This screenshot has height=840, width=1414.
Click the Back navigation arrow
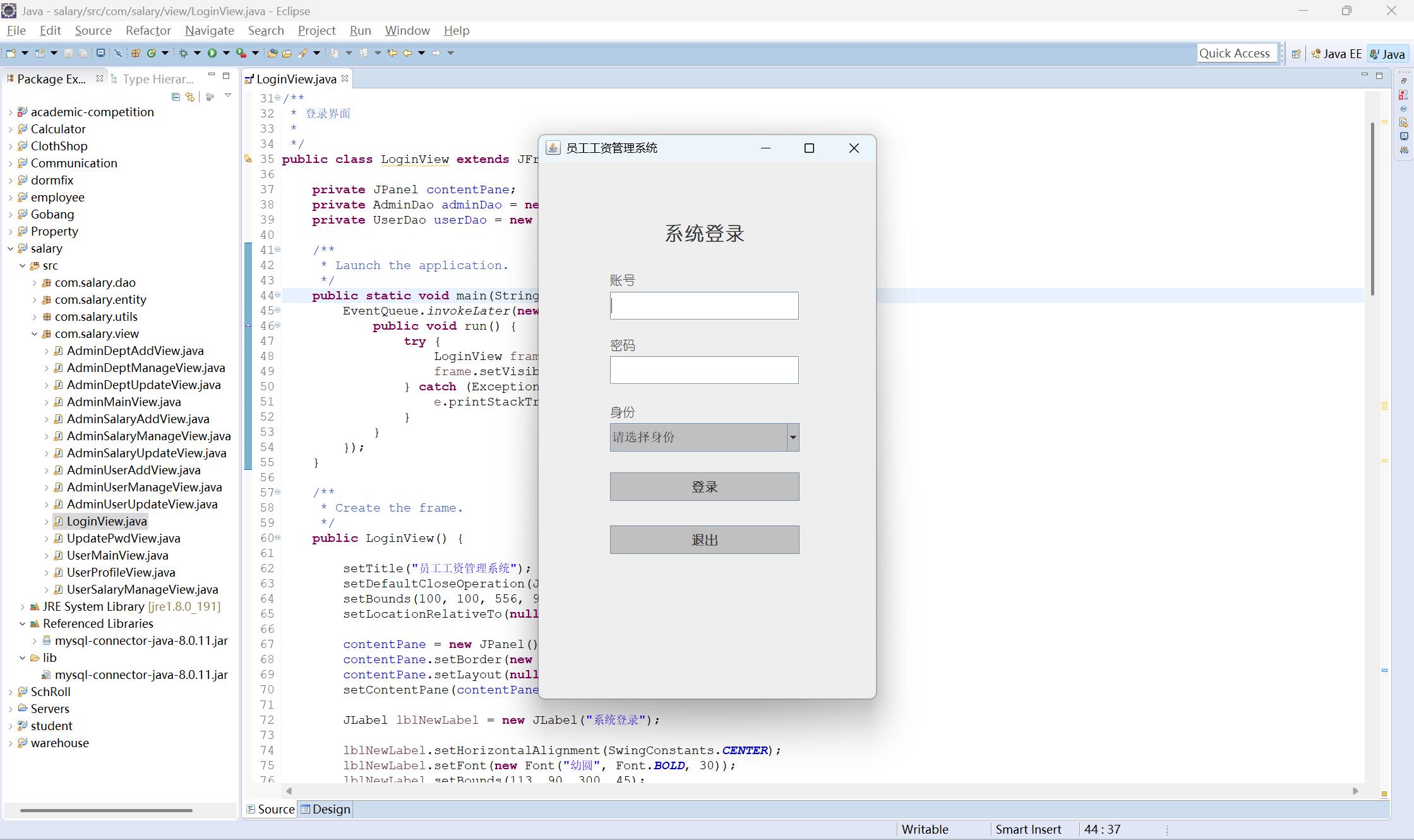click(407, 53)
